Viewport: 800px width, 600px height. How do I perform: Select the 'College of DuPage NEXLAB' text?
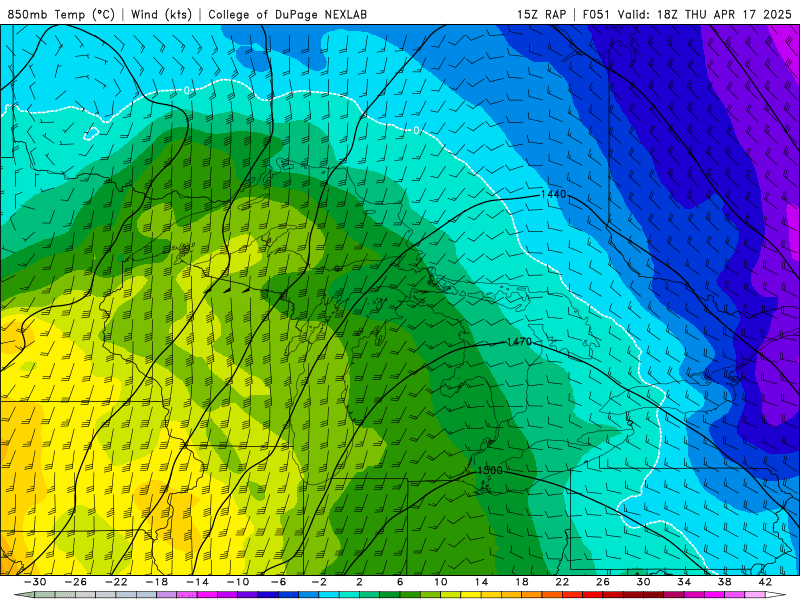tap(287, 14)
